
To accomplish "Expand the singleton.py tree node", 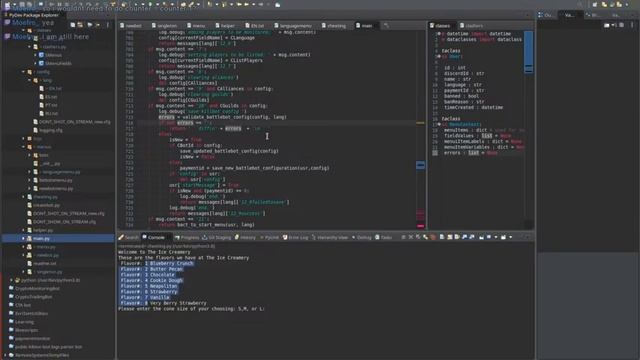I will pyautogui.click(x=23, y=272).
